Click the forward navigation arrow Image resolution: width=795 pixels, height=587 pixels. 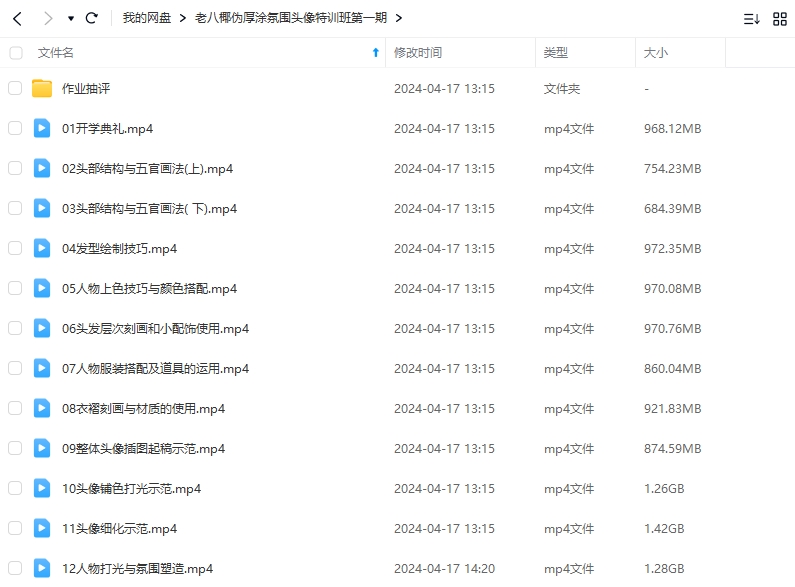48,18
